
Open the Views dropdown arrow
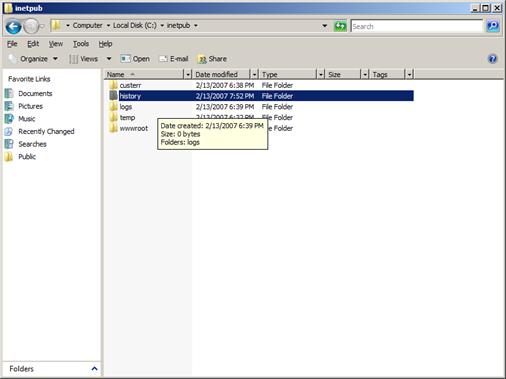coord(109,59)
